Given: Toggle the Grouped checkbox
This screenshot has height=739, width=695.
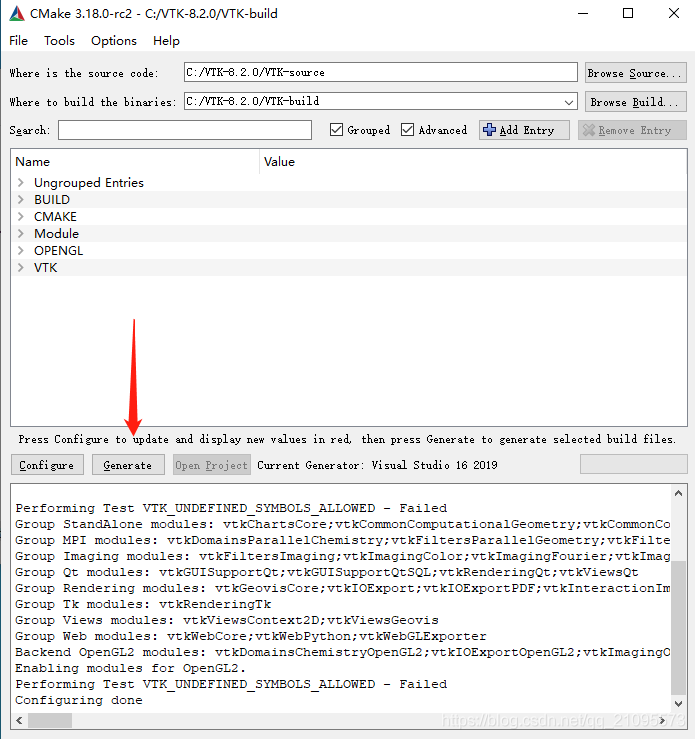Looking at the screenshot, I should (336, 130).
